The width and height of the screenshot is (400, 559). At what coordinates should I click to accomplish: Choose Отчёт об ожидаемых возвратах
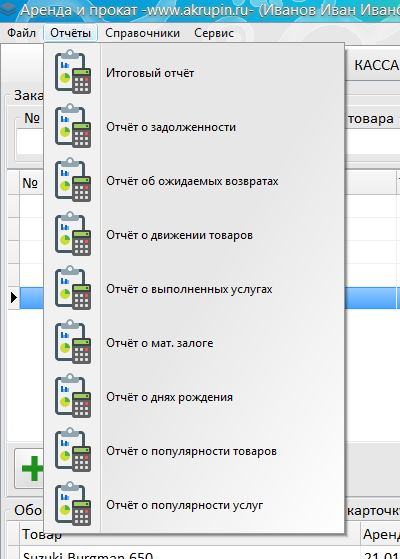click(194, 181)
